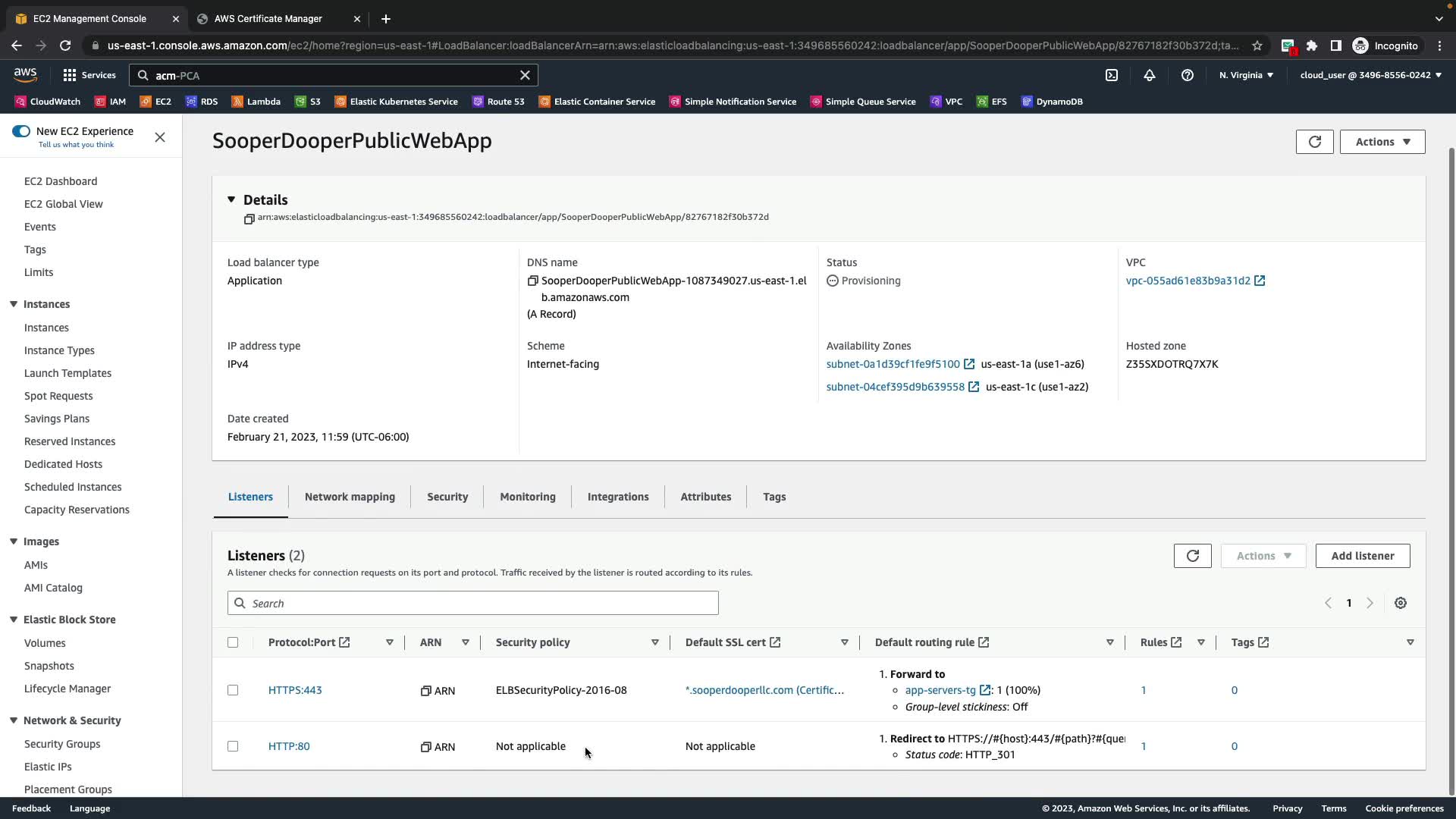This screenshot has height=819, width=1456.
Task: Toggle the New EC2 Experience switch
Action: coord(21,131)
